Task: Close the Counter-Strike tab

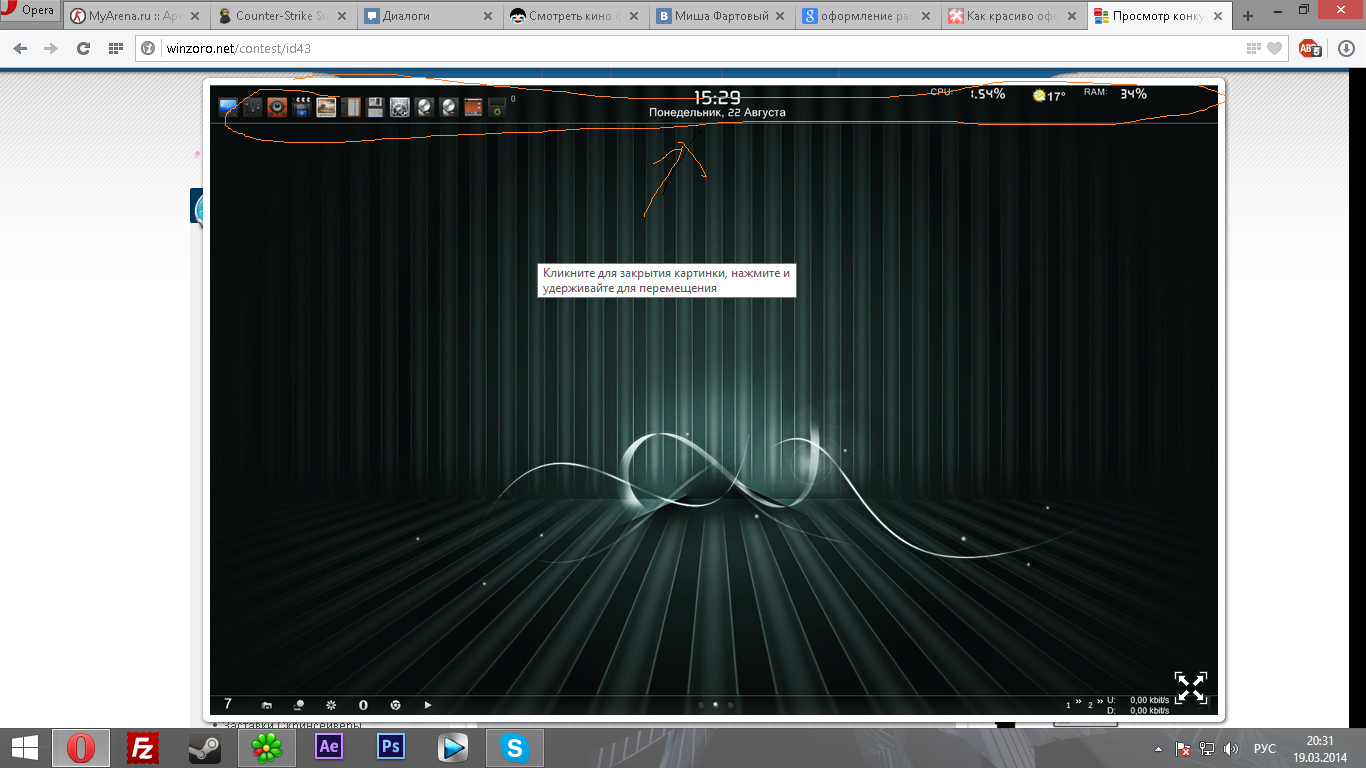Action: point(342,16)
